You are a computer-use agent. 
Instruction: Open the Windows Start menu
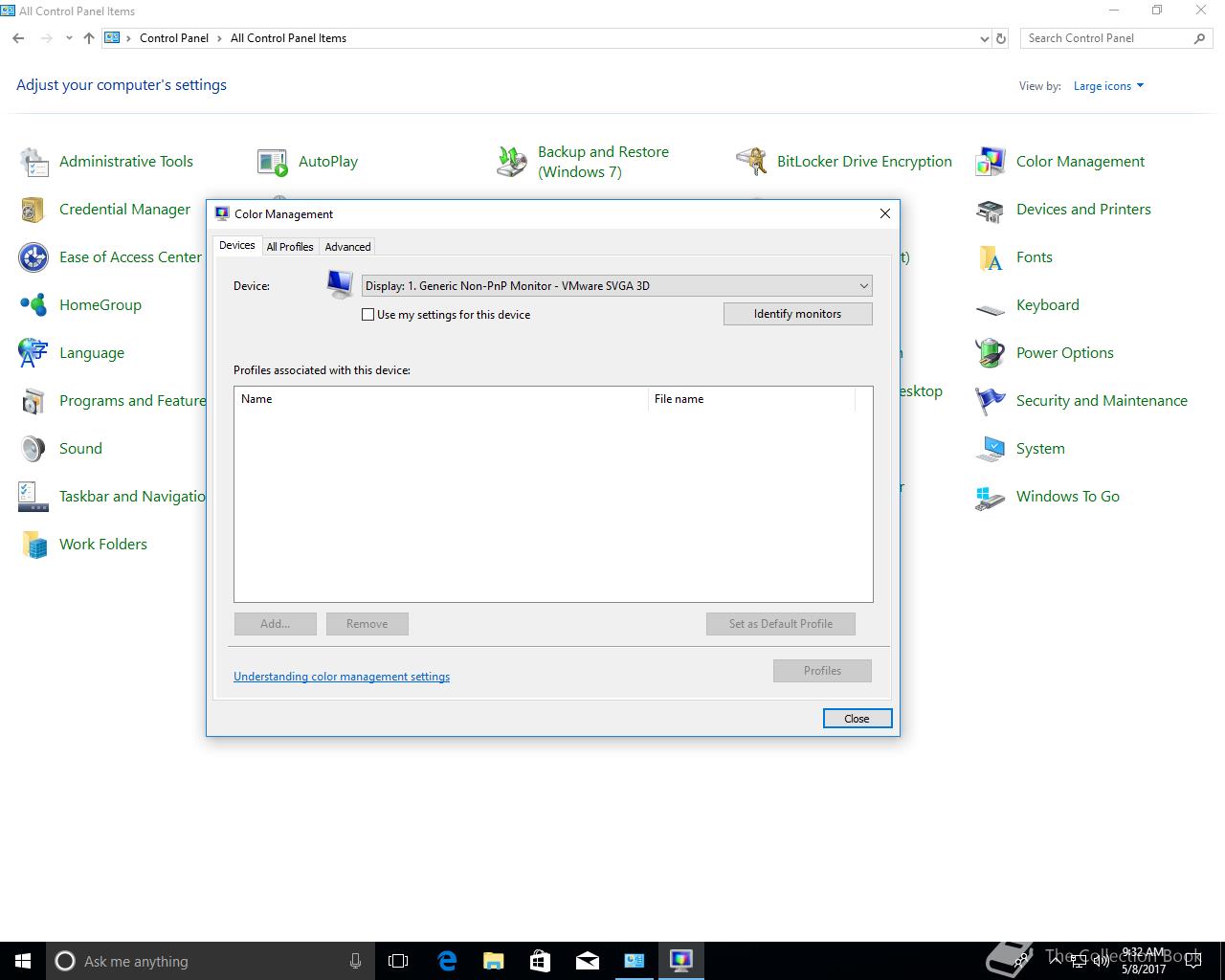coord(23,961)
